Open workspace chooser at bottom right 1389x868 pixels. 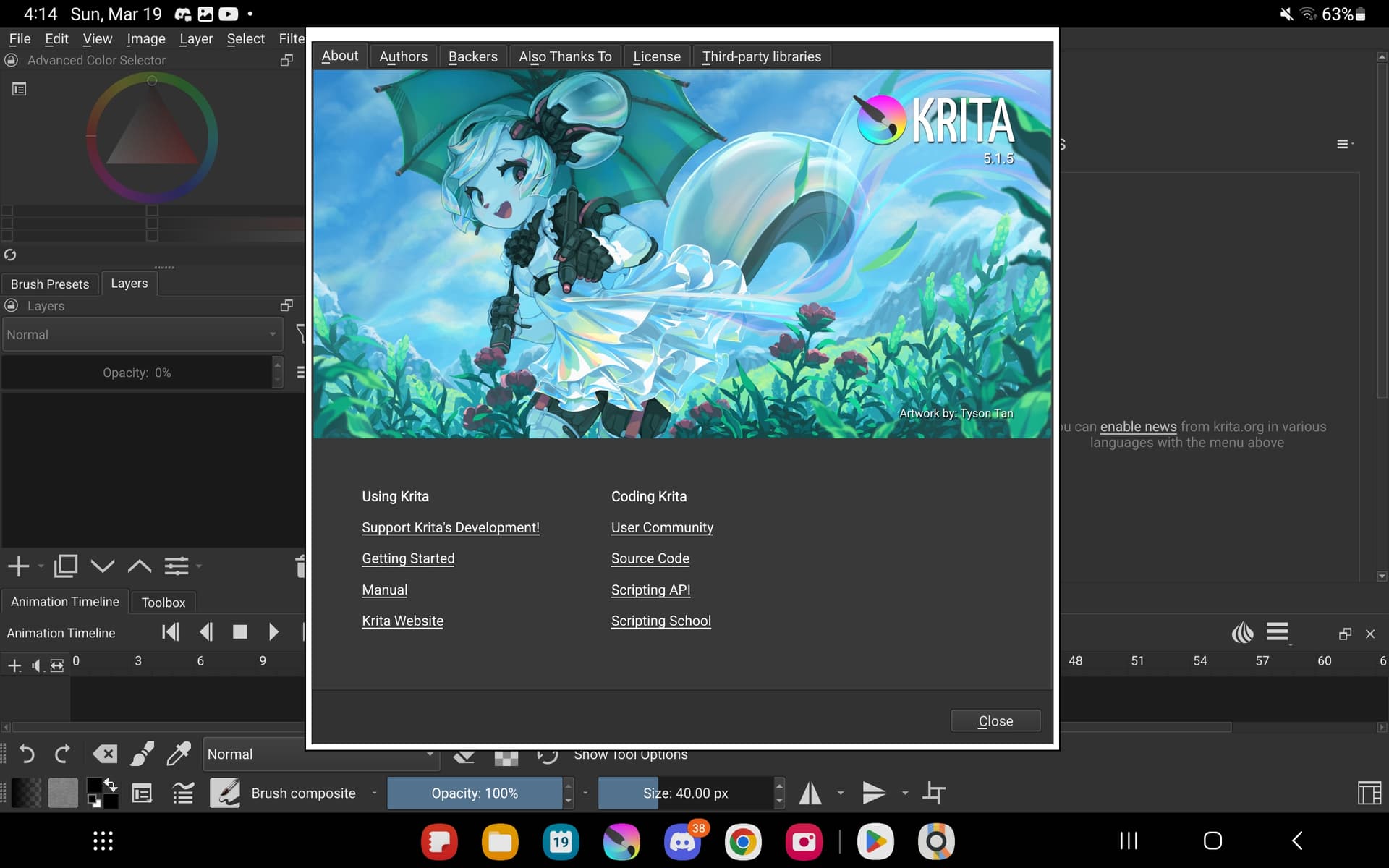pos(1369,793)
